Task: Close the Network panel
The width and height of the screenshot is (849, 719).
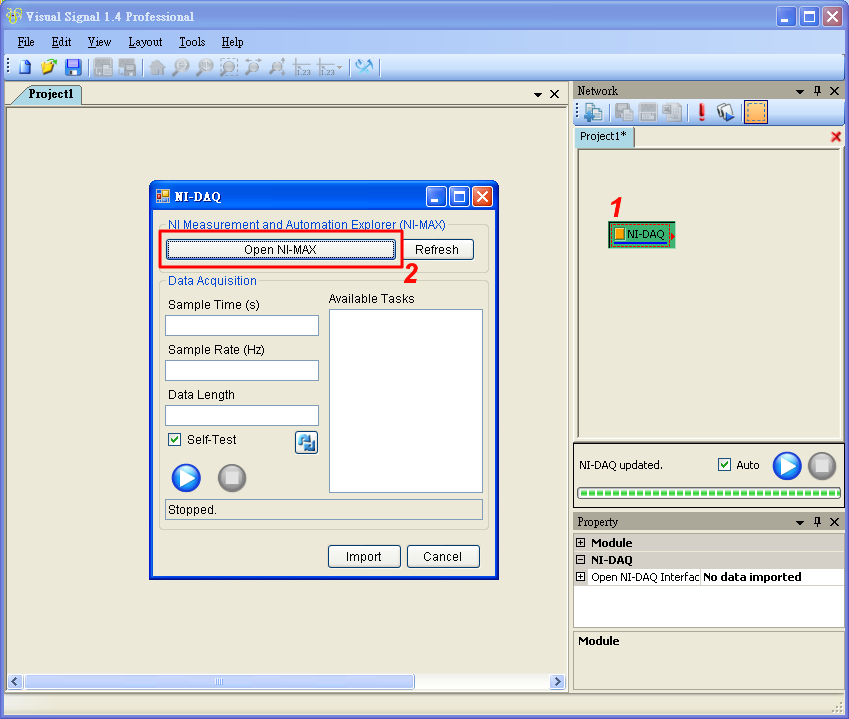Action: [835, 91]
